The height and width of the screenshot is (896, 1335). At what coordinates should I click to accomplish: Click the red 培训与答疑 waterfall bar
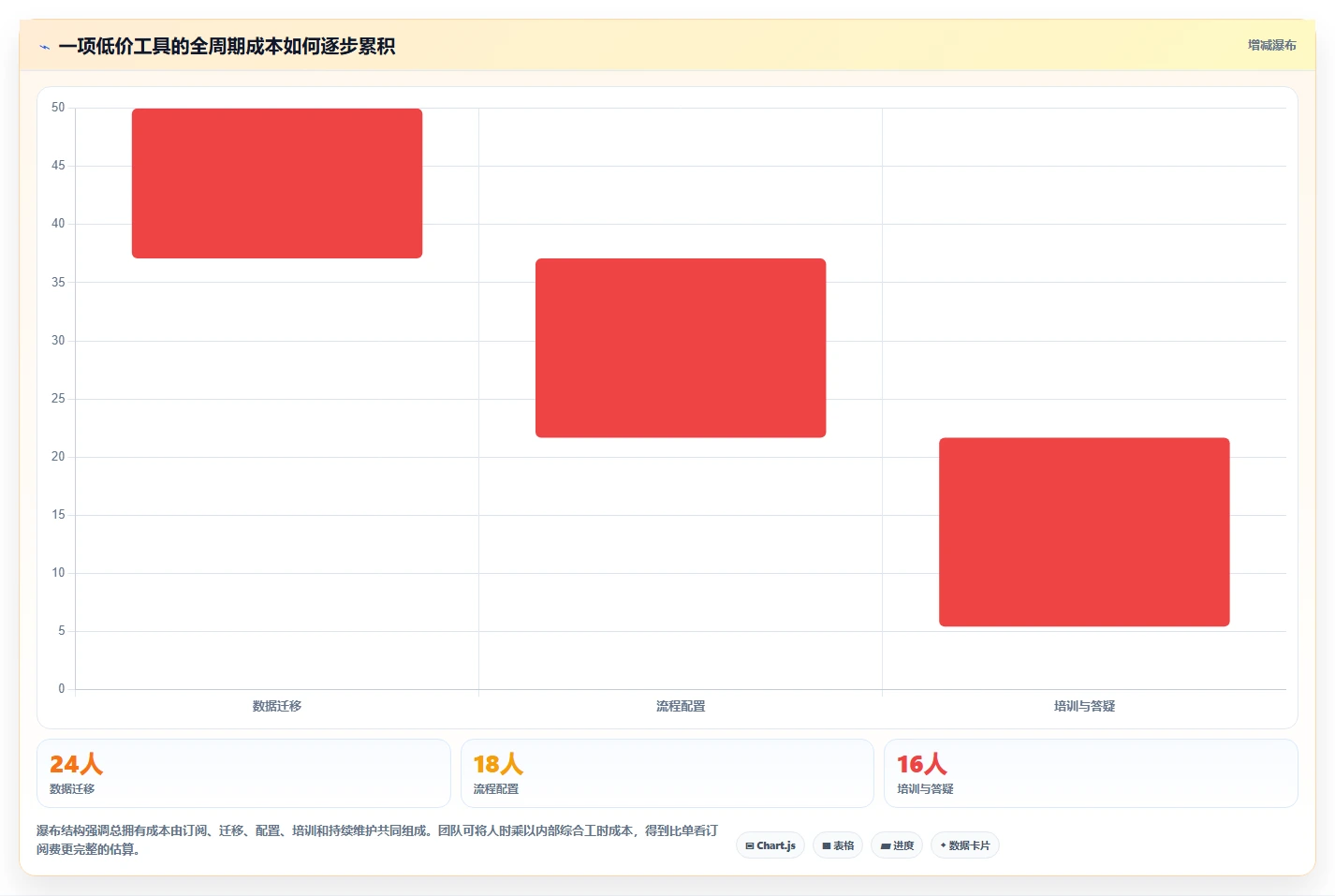[1084, 532]
